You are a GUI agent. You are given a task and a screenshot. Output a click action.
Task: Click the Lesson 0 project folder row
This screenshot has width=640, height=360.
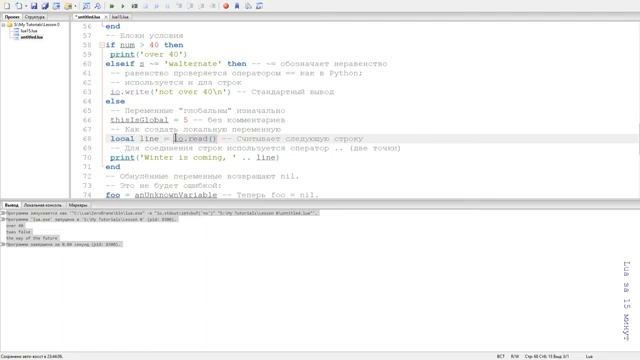36,25
